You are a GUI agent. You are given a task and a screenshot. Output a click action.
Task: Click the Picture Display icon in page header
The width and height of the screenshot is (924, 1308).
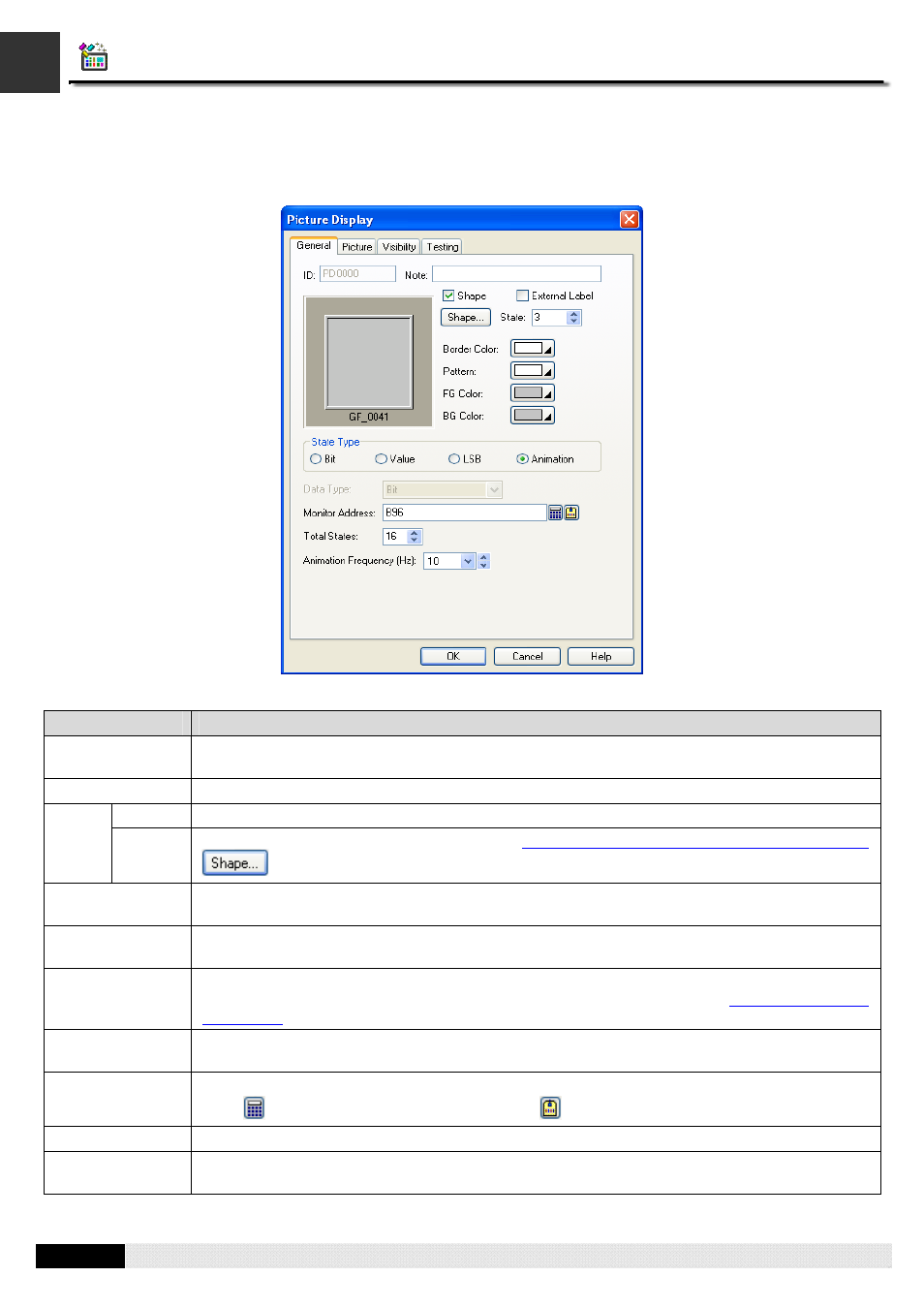[93, 57]
